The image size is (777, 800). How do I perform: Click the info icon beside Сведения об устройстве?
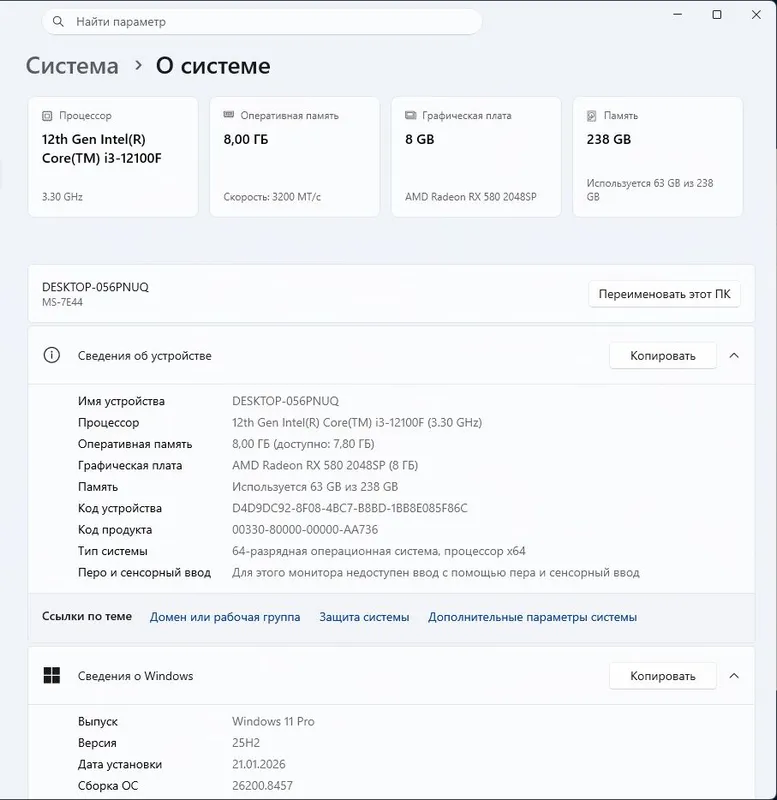pos(52,355)
